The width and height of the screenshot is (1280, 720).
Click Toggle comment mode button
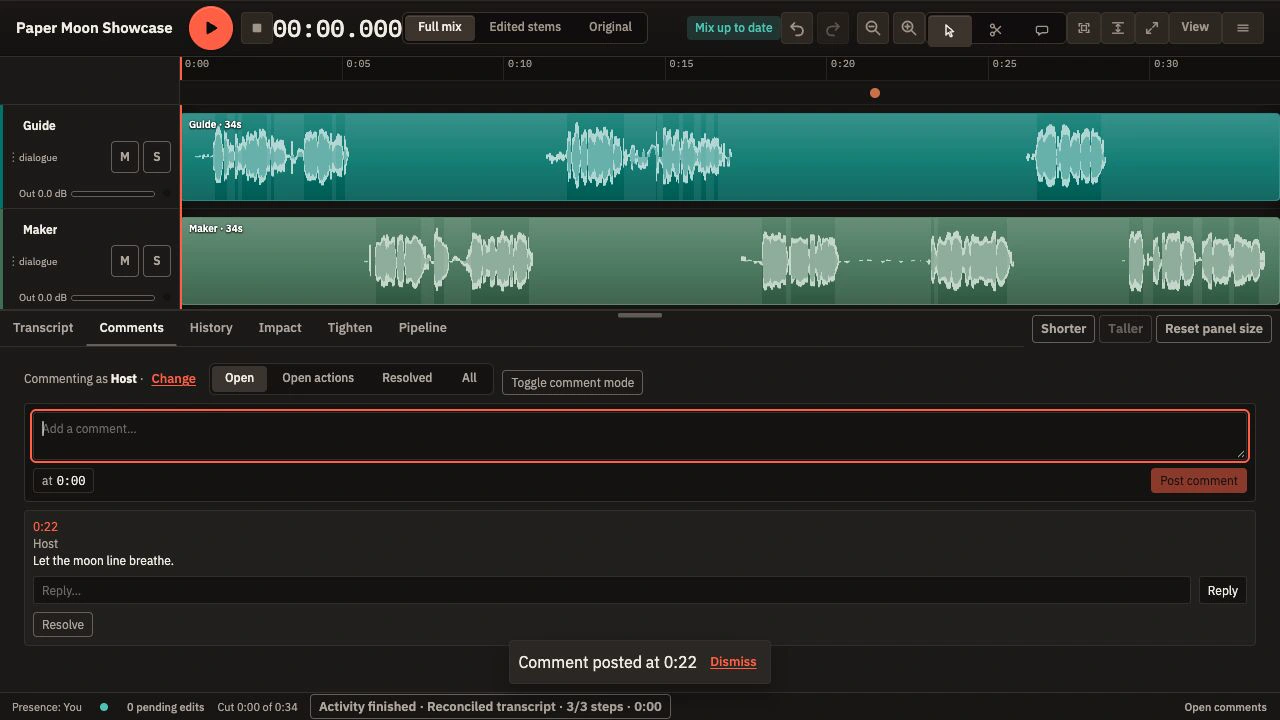point(572,383)
